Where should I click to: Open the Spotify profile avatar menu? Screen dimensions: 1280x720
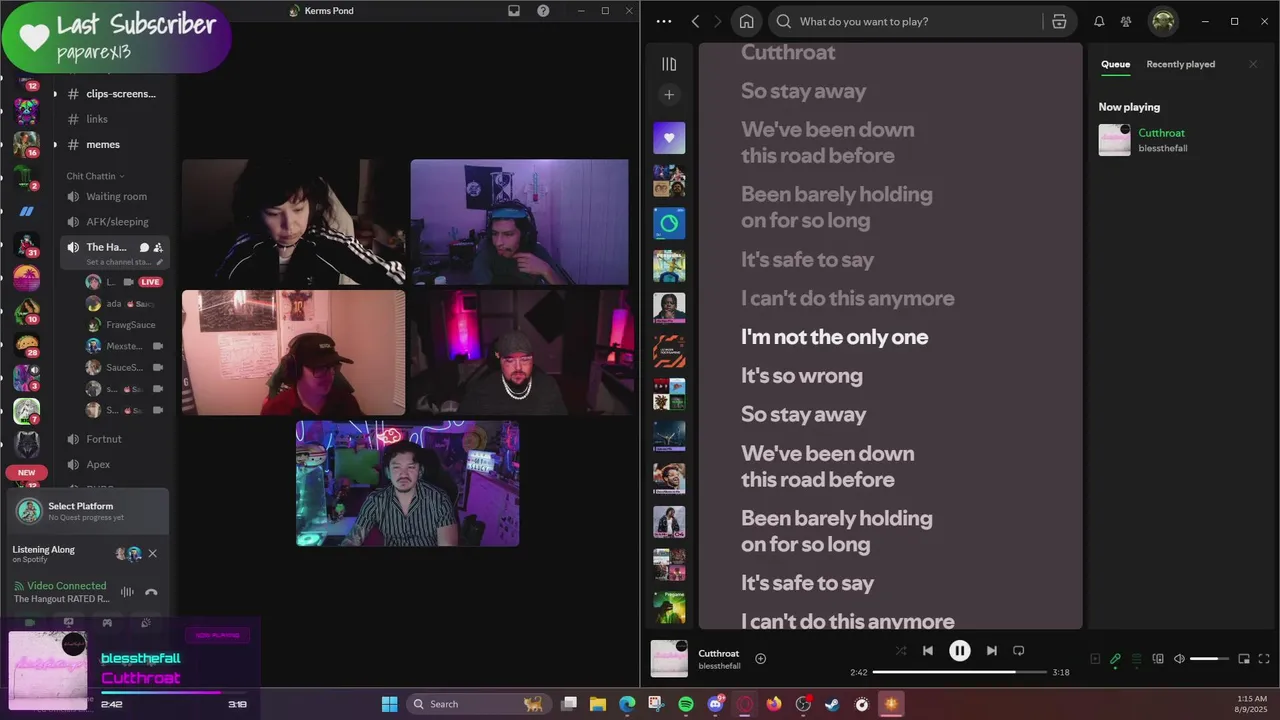tap(1162, 21)
